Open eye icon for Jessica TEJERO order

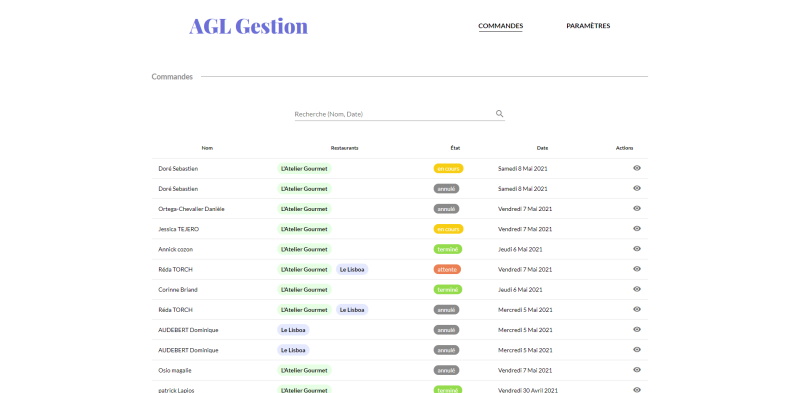pos(637,228)
